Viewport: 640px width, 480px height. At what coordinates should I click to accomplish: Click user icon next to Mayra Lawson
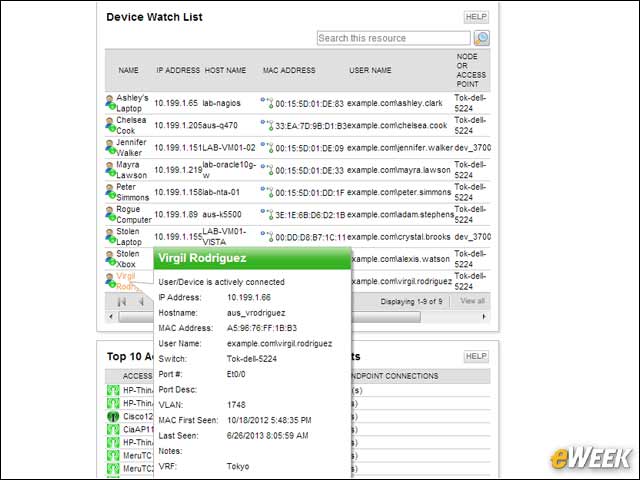(110, 169)
